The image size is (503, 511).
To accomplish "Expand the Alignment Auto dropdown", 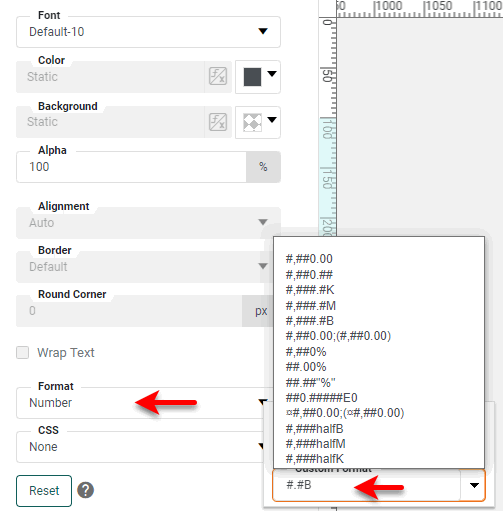I will tap(148, 223).
